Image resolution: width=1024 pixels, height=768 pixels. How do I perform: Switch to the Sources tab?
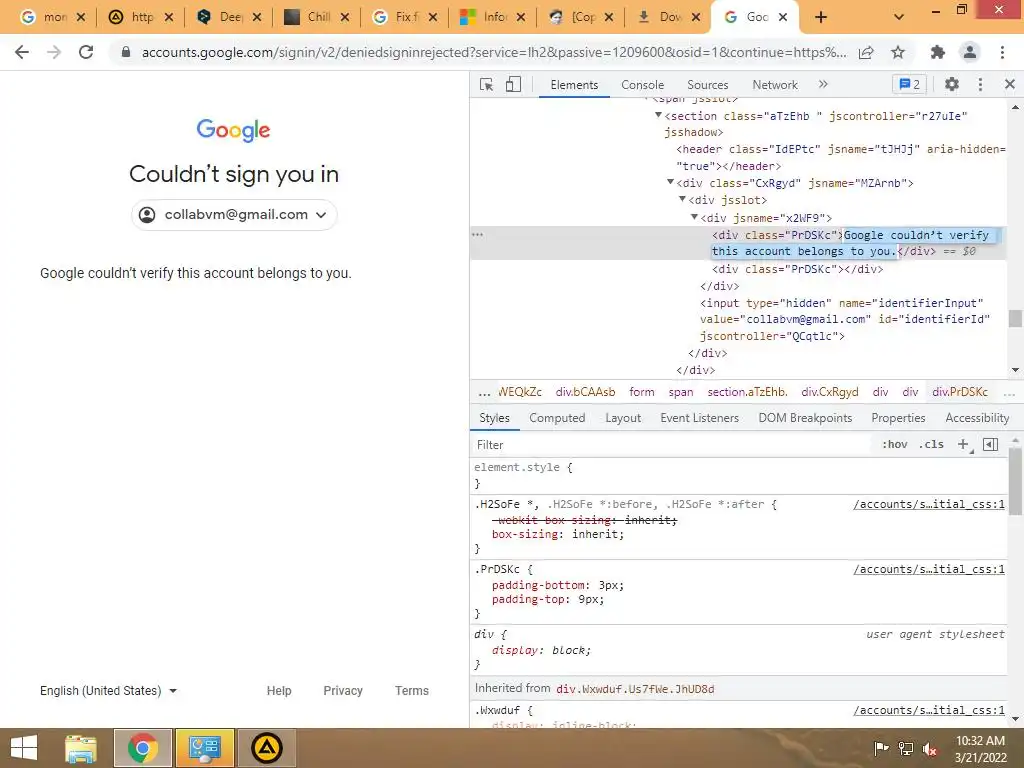[707, 85]
